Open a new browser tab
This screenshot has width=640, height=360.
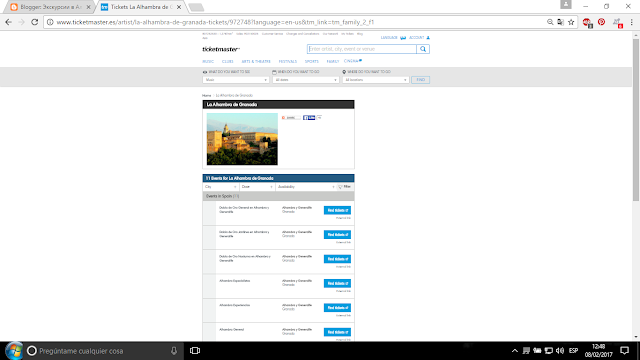click(196, 7)
